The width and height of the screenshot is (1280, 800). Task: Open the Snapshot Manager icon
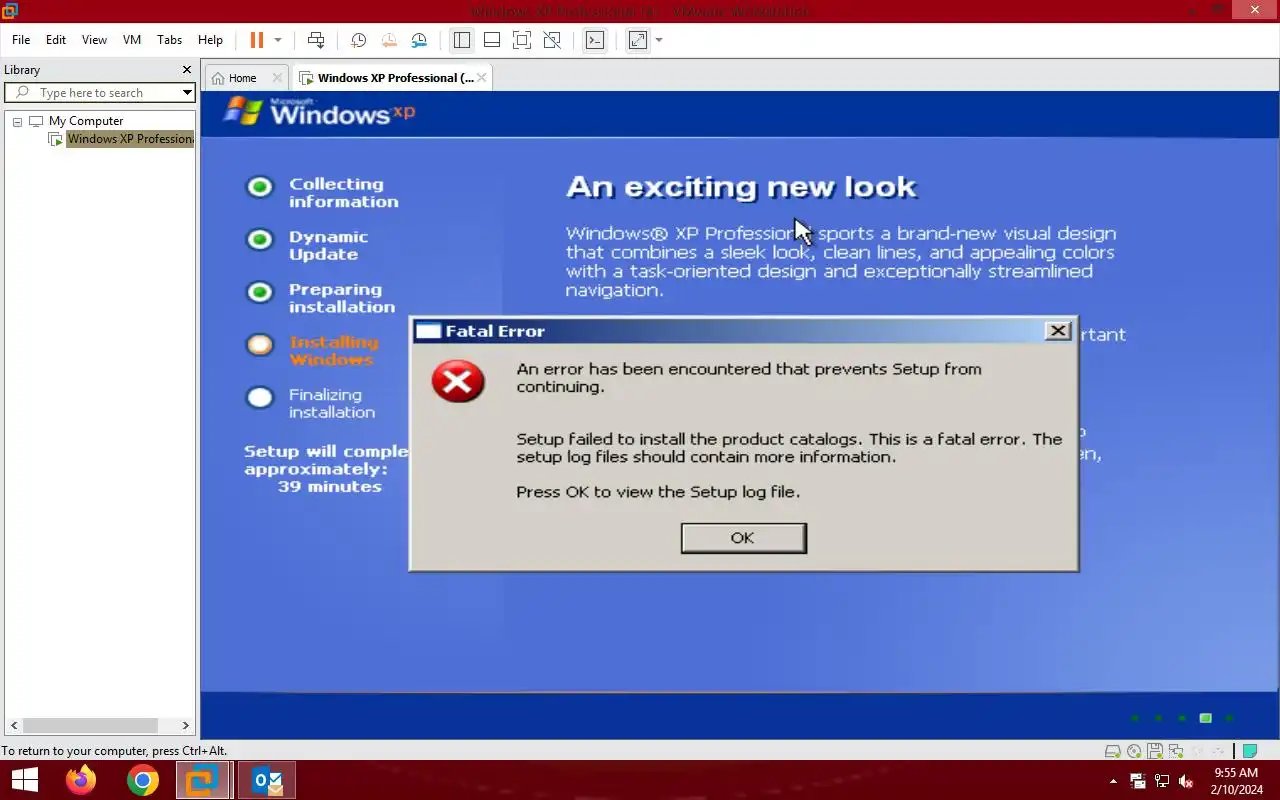(x=419, y=40)
